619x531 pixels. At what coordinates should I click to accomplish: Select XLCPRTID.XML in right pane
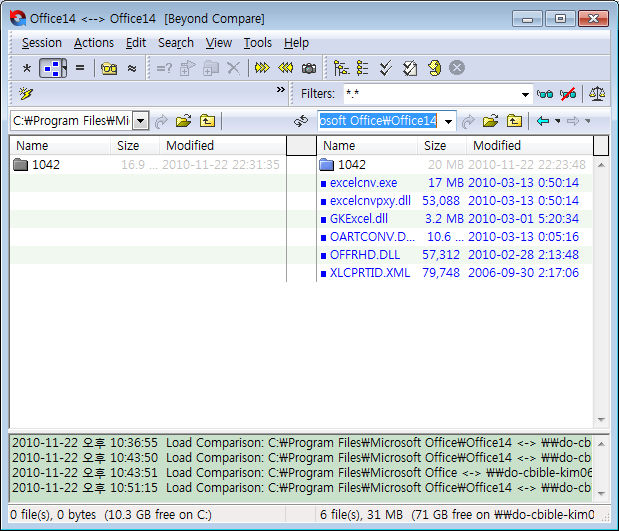(x=454, y=273)
